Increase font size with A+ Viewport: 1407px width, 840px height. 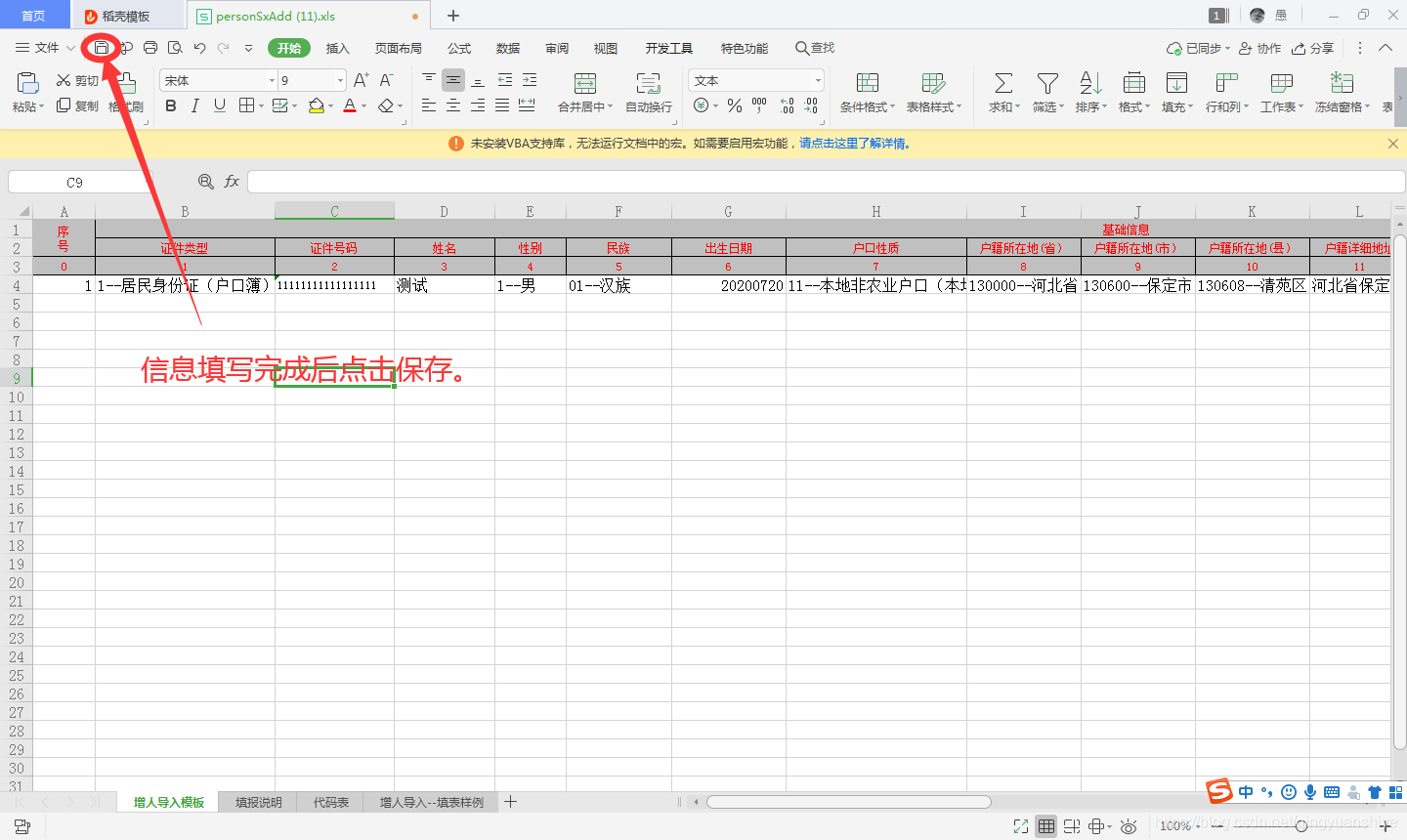(x=361, y=80)
